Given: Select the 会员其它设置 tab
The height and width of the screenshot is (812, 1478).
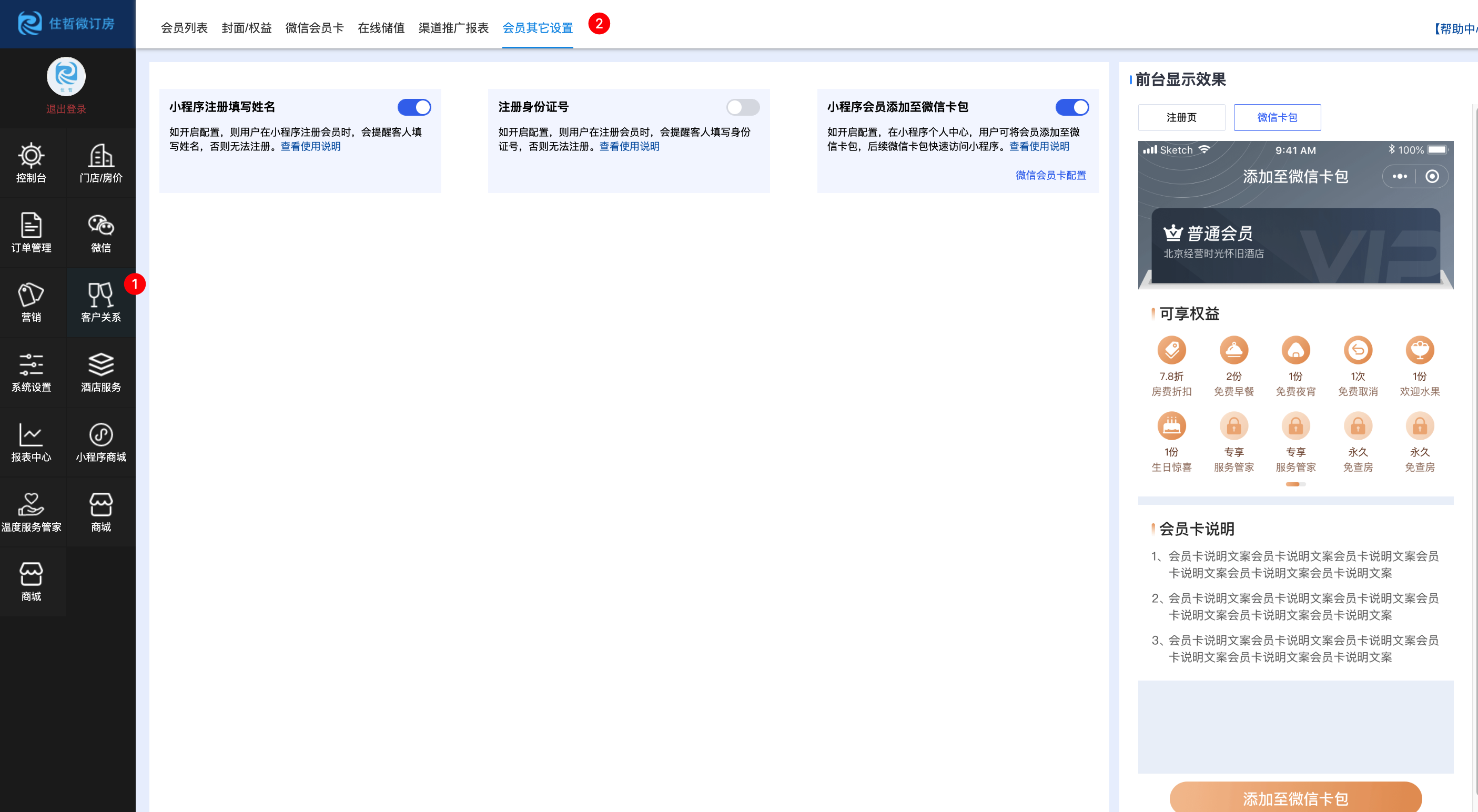Looking at the screenshot, I should point(538,27).
